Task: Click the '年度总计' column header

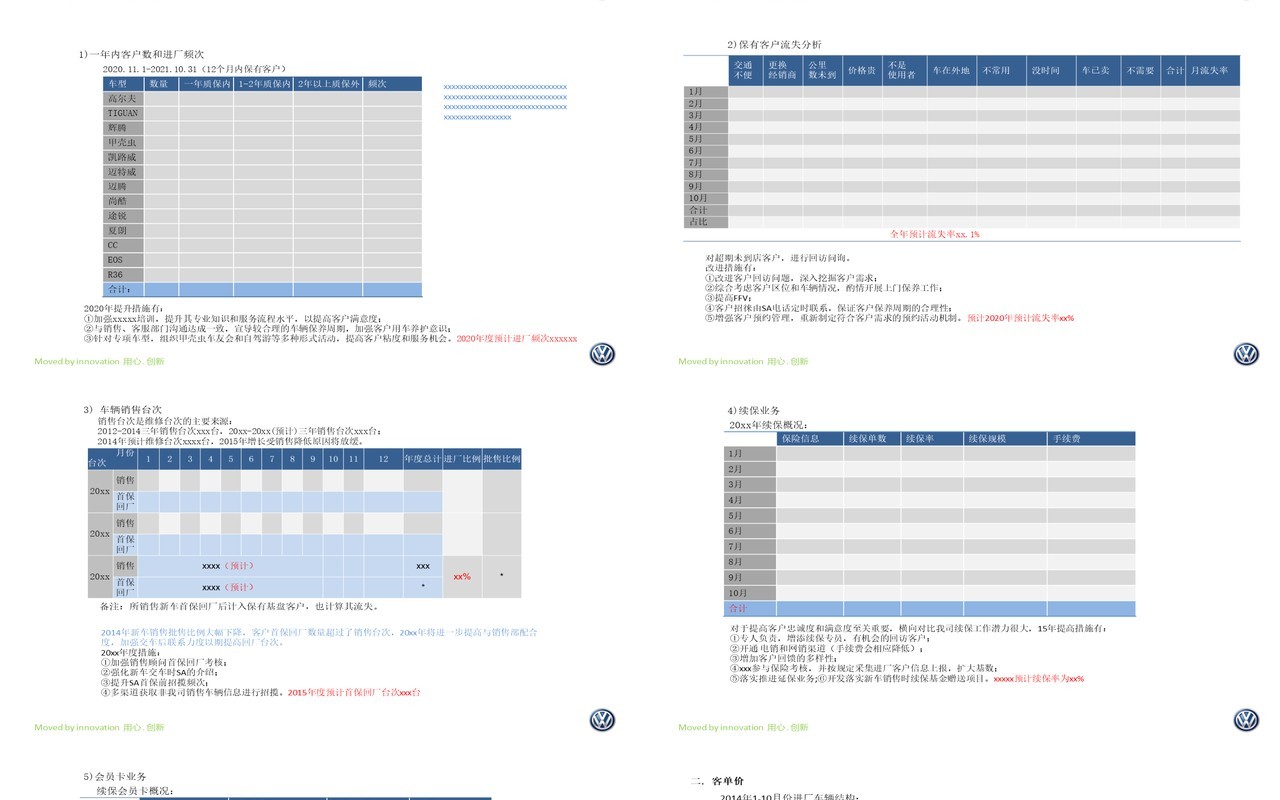Action: pos(423,459)
